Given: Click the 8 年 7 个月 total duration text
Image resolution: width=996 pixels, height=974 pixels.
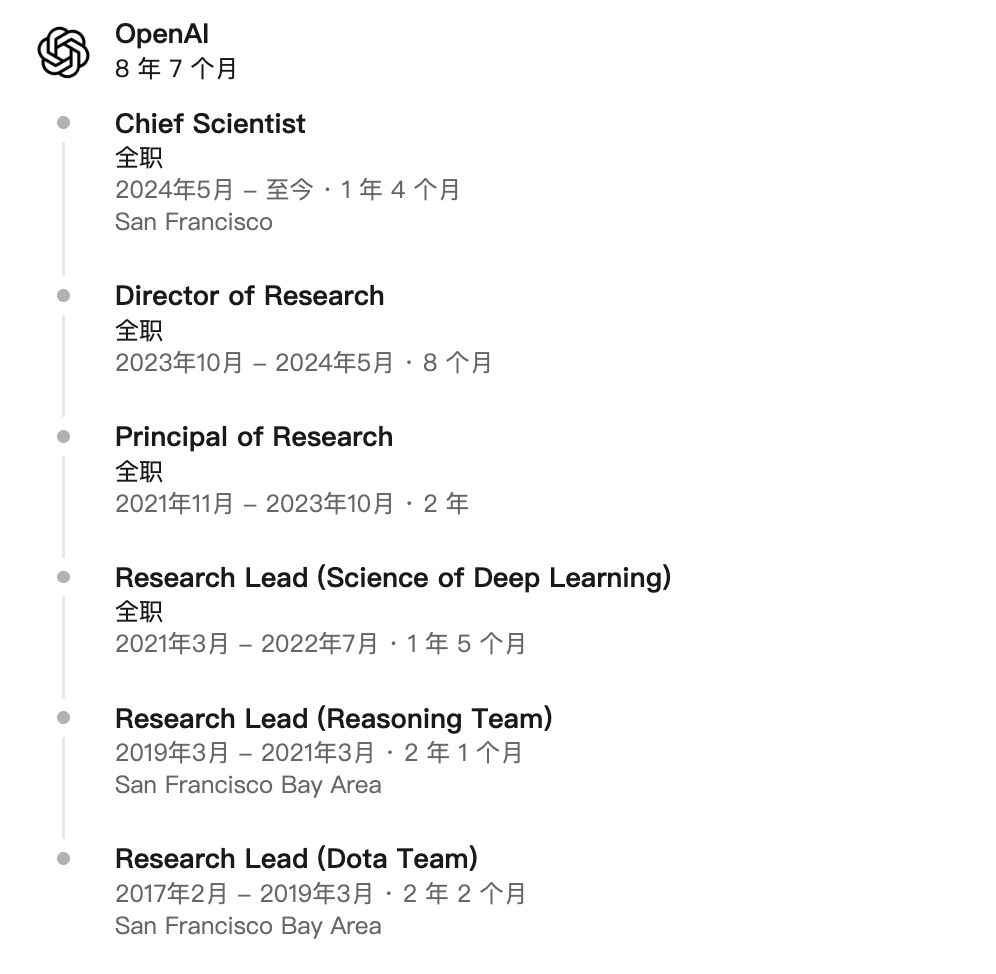Looking at the screenshot, I should pos(176,69).
